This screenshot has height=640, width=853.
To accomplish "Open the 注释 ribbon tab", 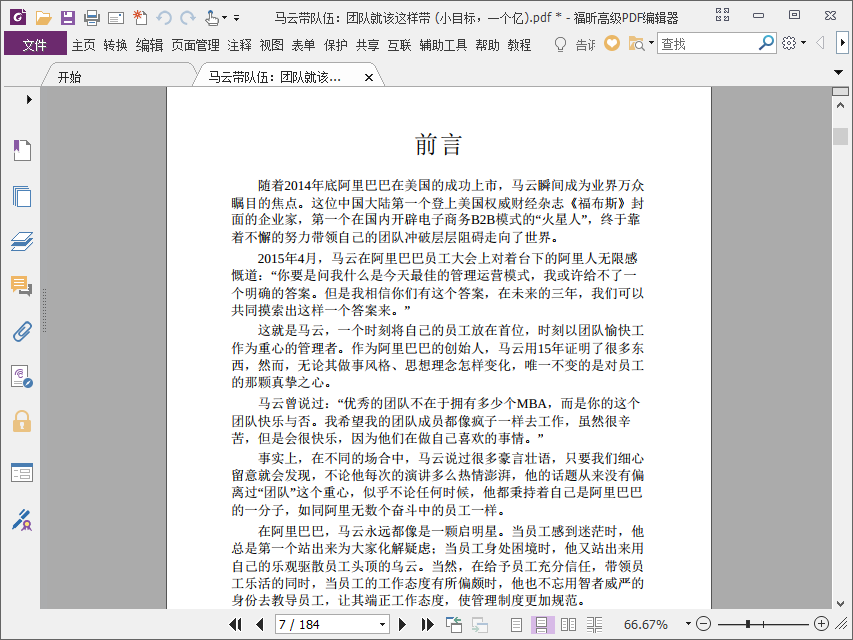I will (x=239, y=45).
